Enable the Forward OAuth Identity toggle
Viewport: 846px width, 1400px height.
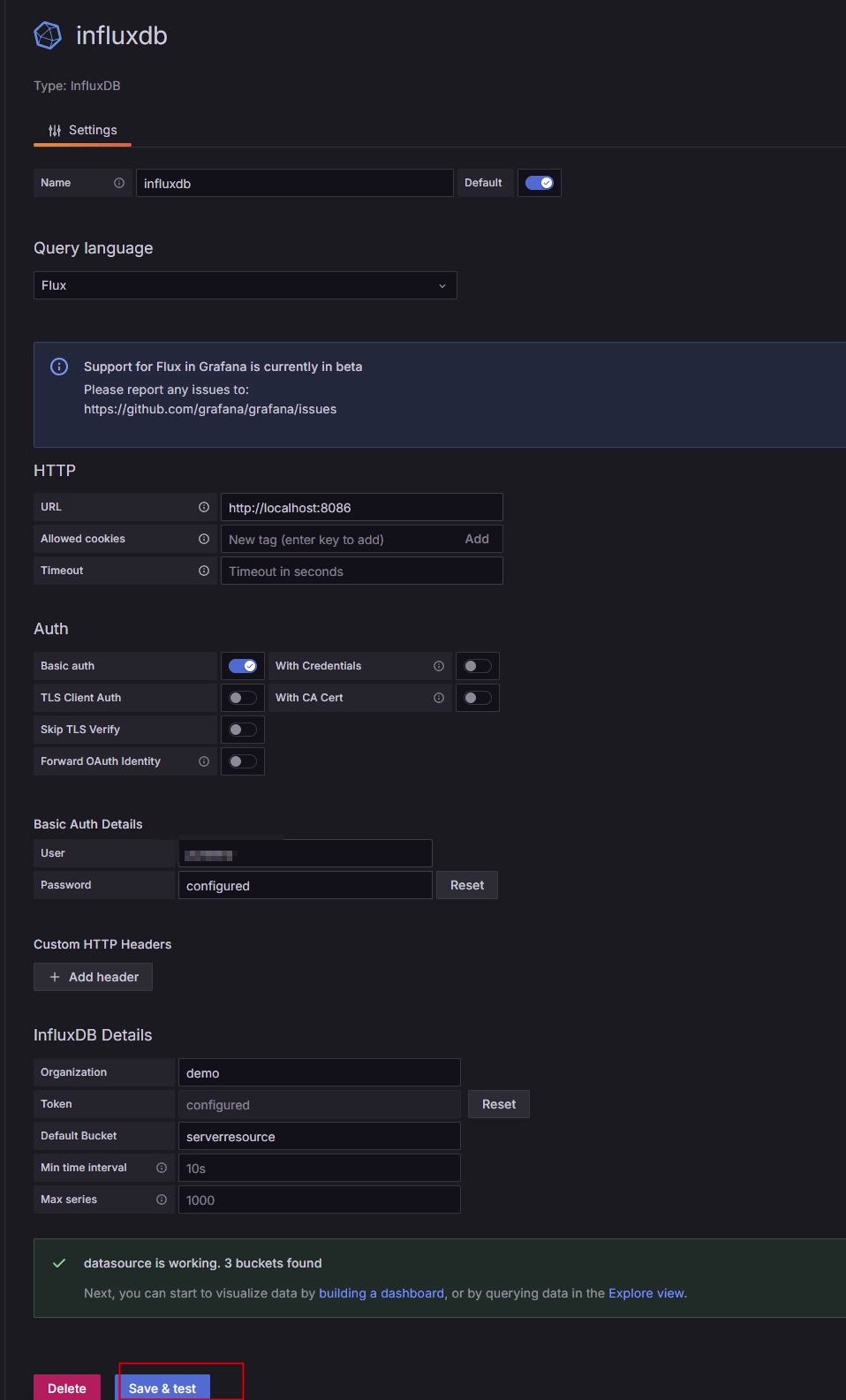[x=243, y=761]
